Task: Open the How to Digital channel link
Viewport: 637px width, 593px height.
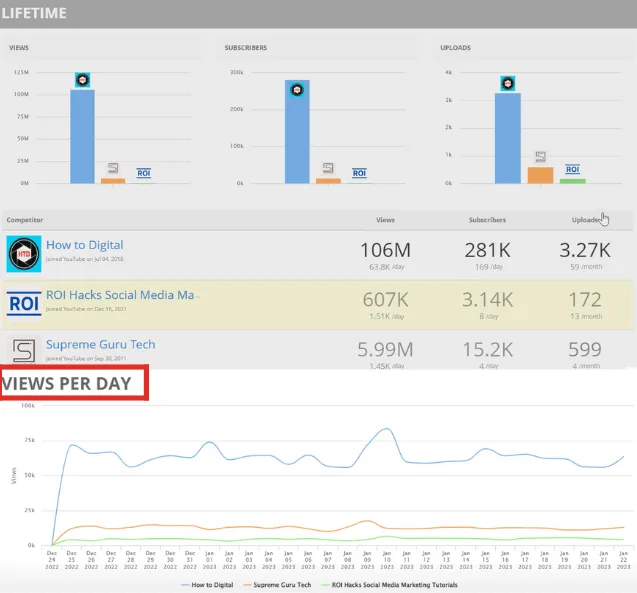Action: click(84, 245)
